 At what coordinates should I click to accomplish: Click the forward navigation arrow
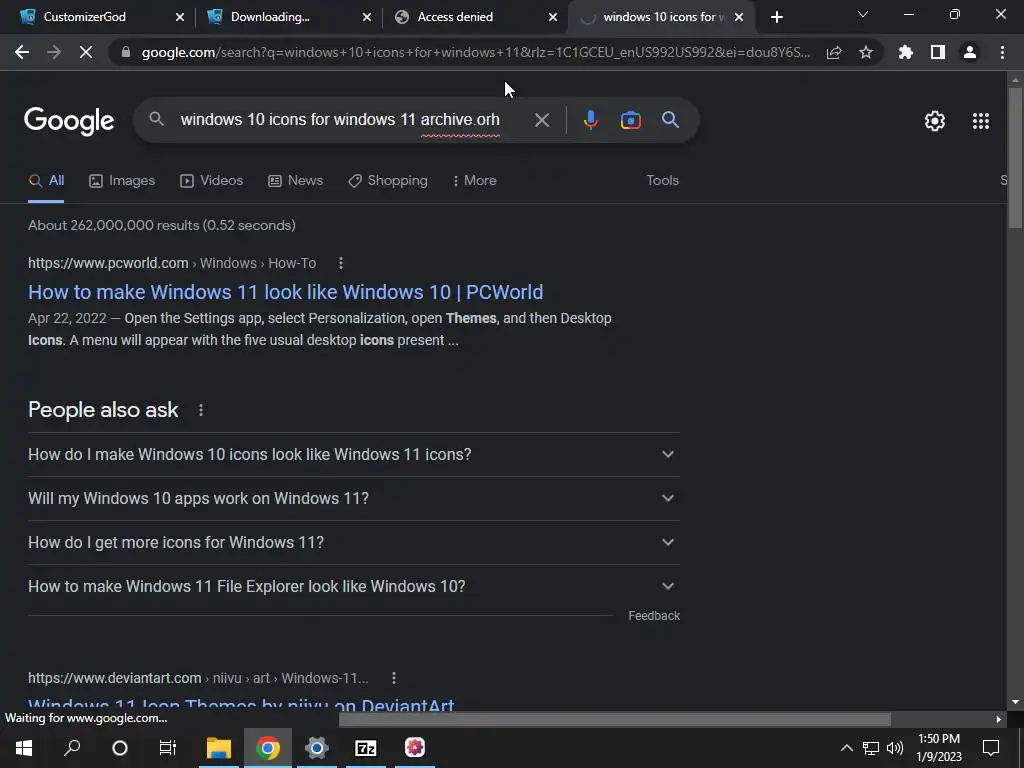[54, 52]
